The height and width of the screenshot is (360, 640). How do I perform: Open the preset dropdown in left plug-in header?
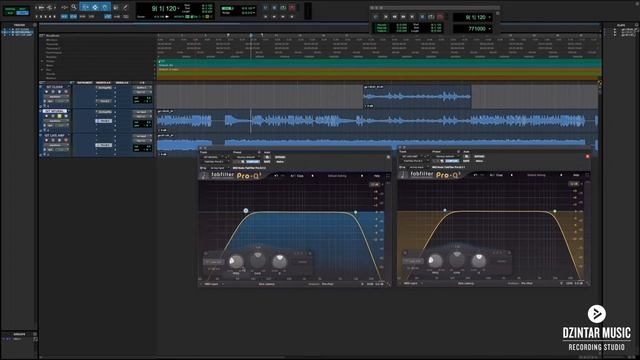(247, 157)
